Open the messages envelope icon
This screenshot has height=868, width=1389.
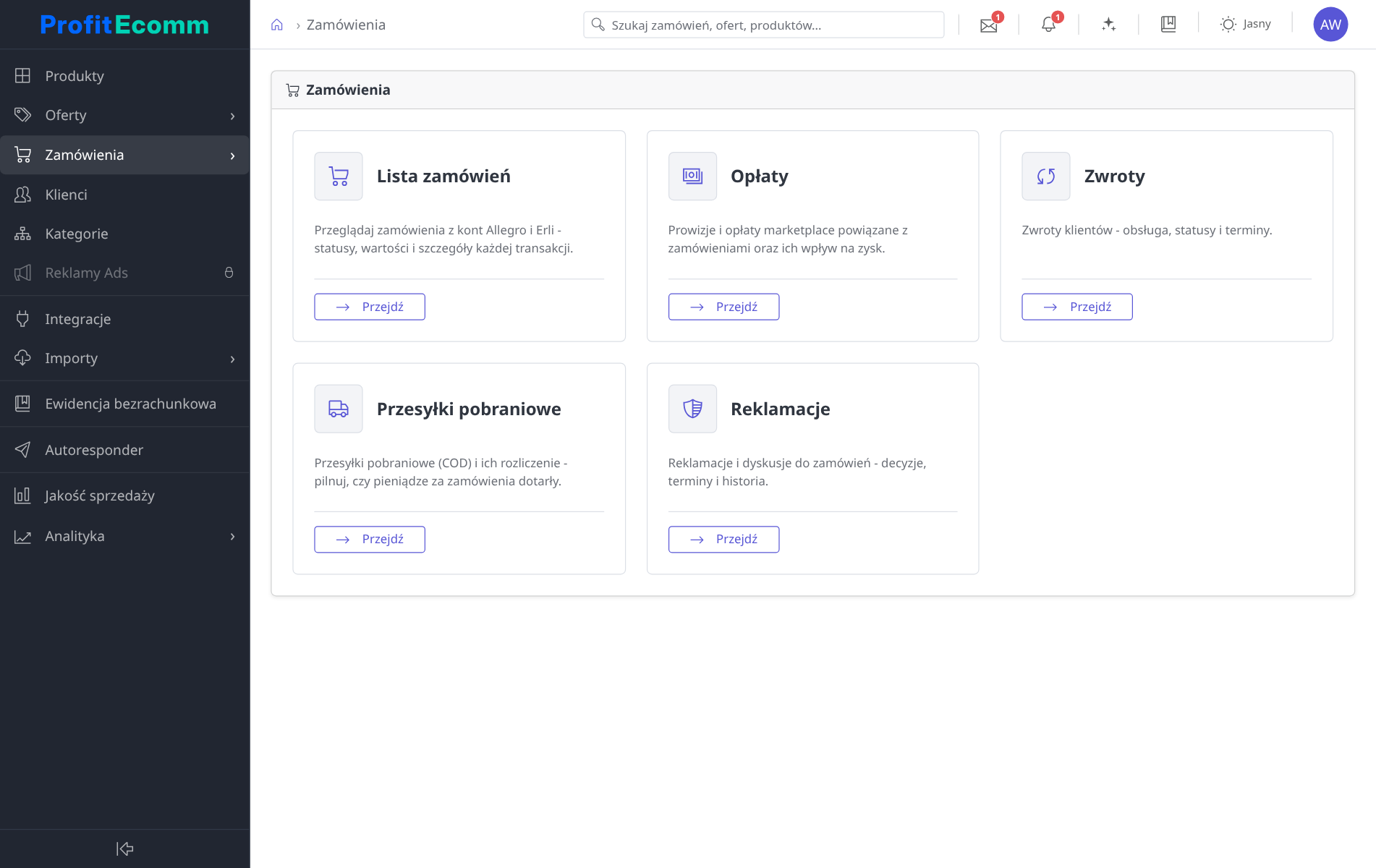988,25
